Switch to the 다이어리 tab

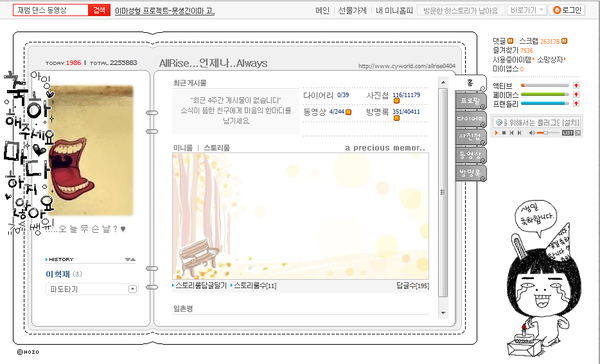(471, 119)
